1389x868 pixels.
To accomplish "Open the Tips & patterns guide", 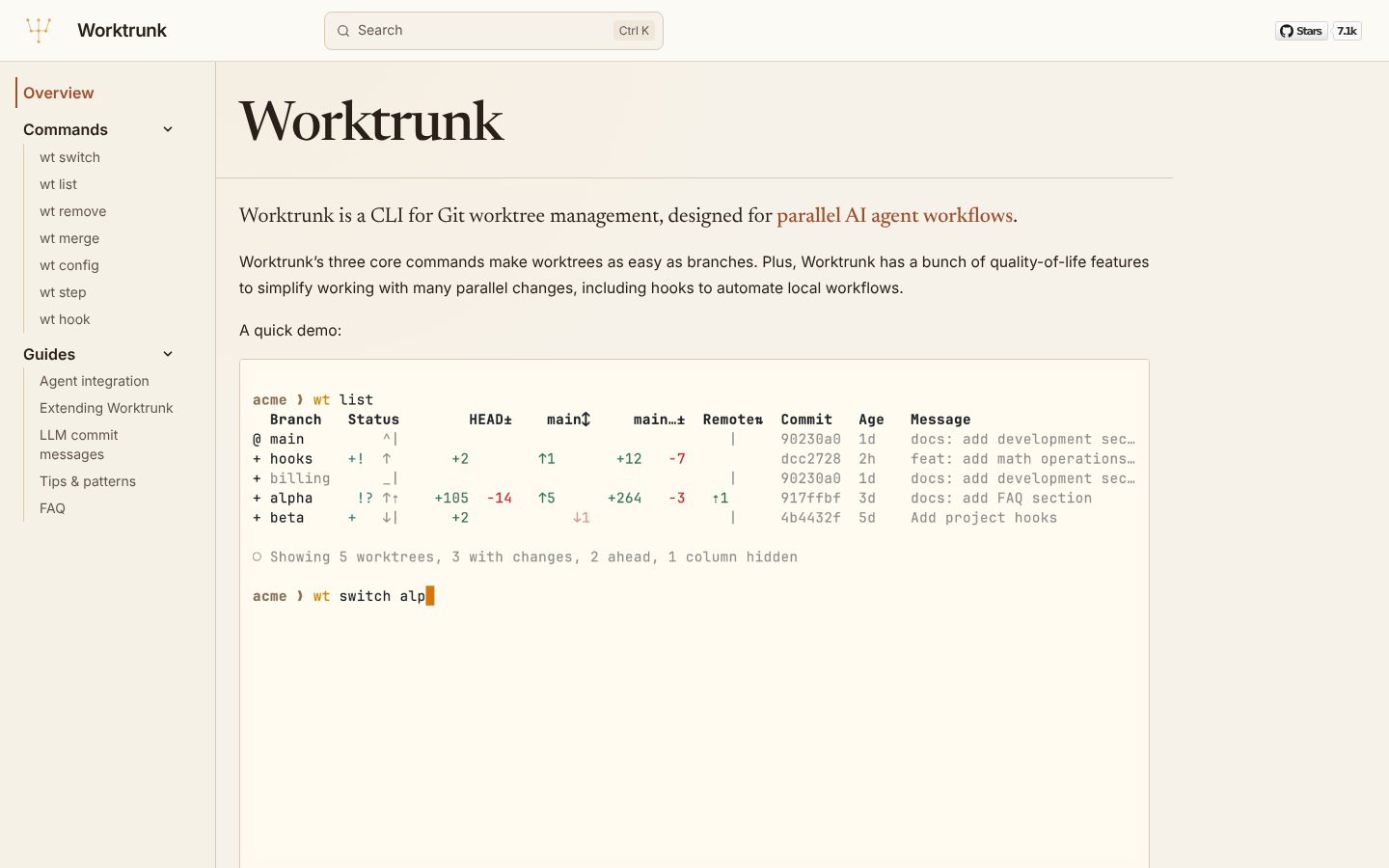I will pyautogui.click(x=88, y=481).
